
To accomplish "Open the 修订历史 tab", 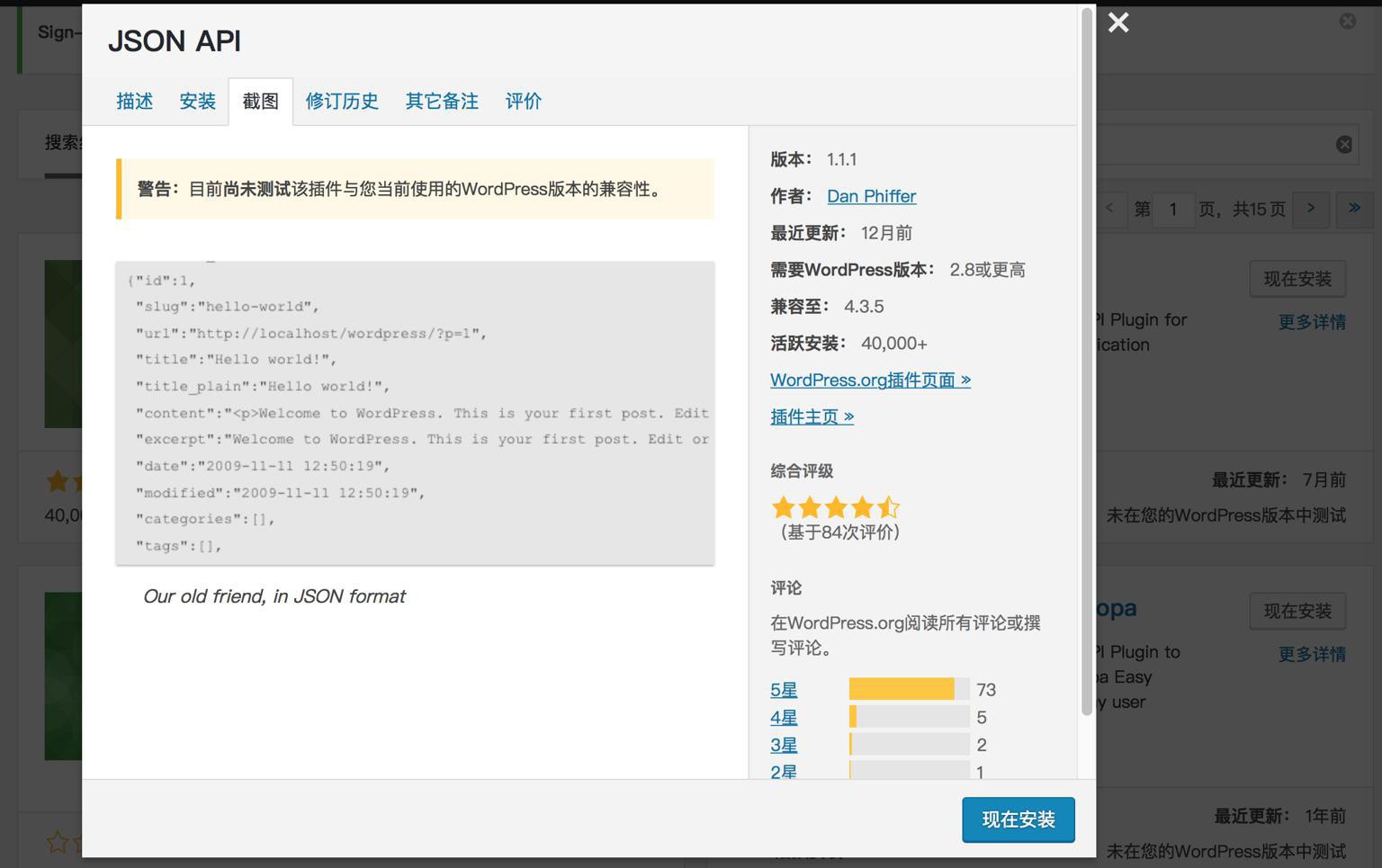I will point(342,102).
